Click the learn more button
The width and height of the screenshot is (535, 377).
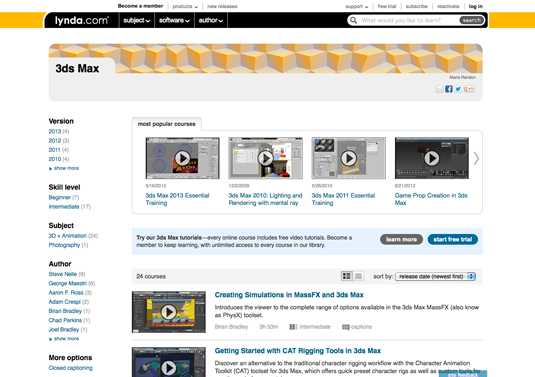coord(401,240)
